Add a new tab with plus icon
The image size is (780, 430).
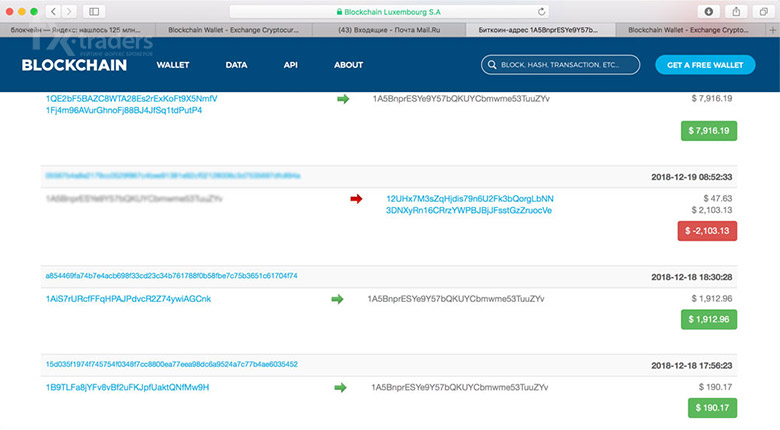(x=773, y=30)
